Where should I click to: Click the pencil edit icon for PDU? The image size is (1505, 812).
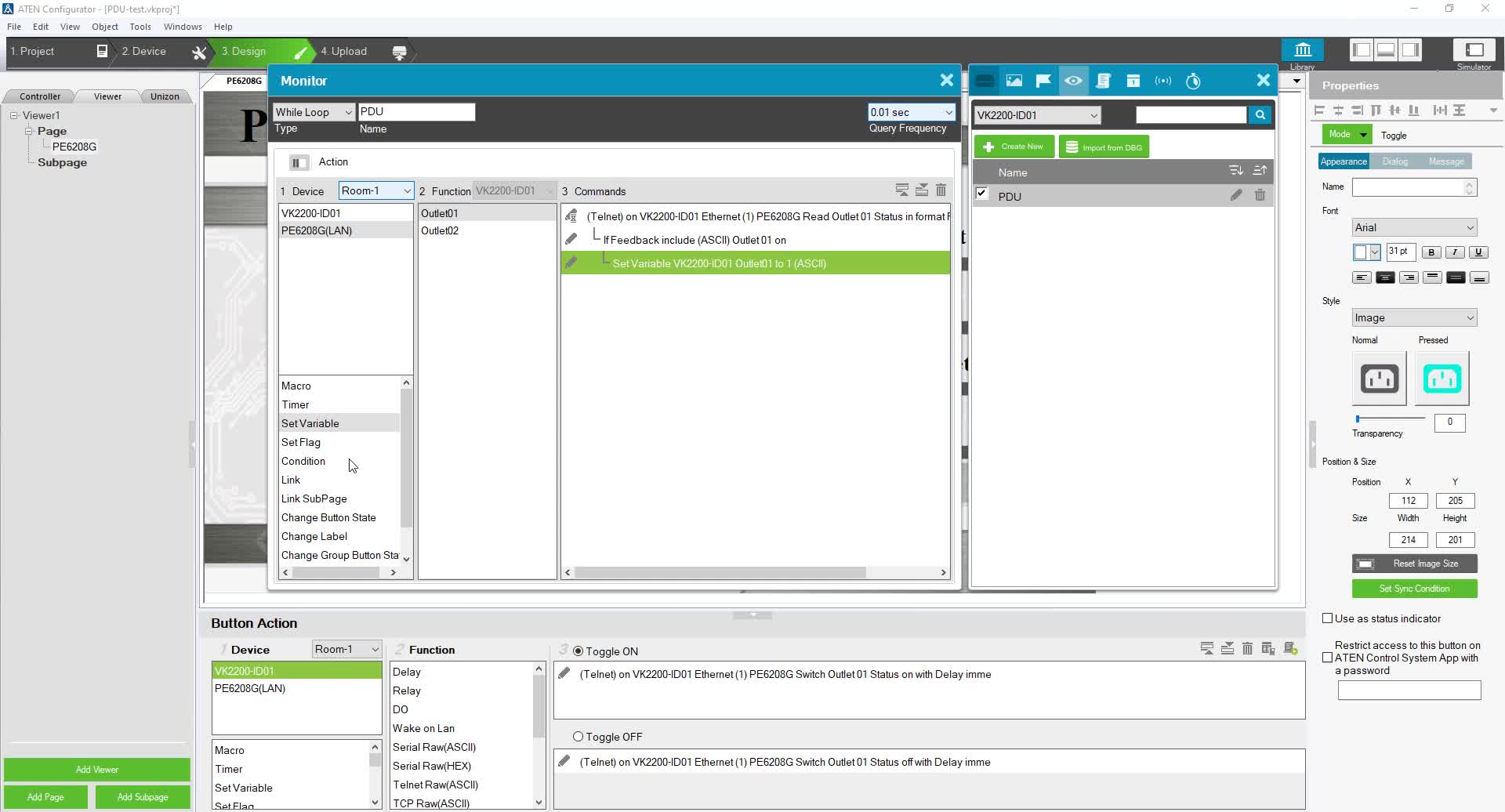click(x=1236, y=195)
